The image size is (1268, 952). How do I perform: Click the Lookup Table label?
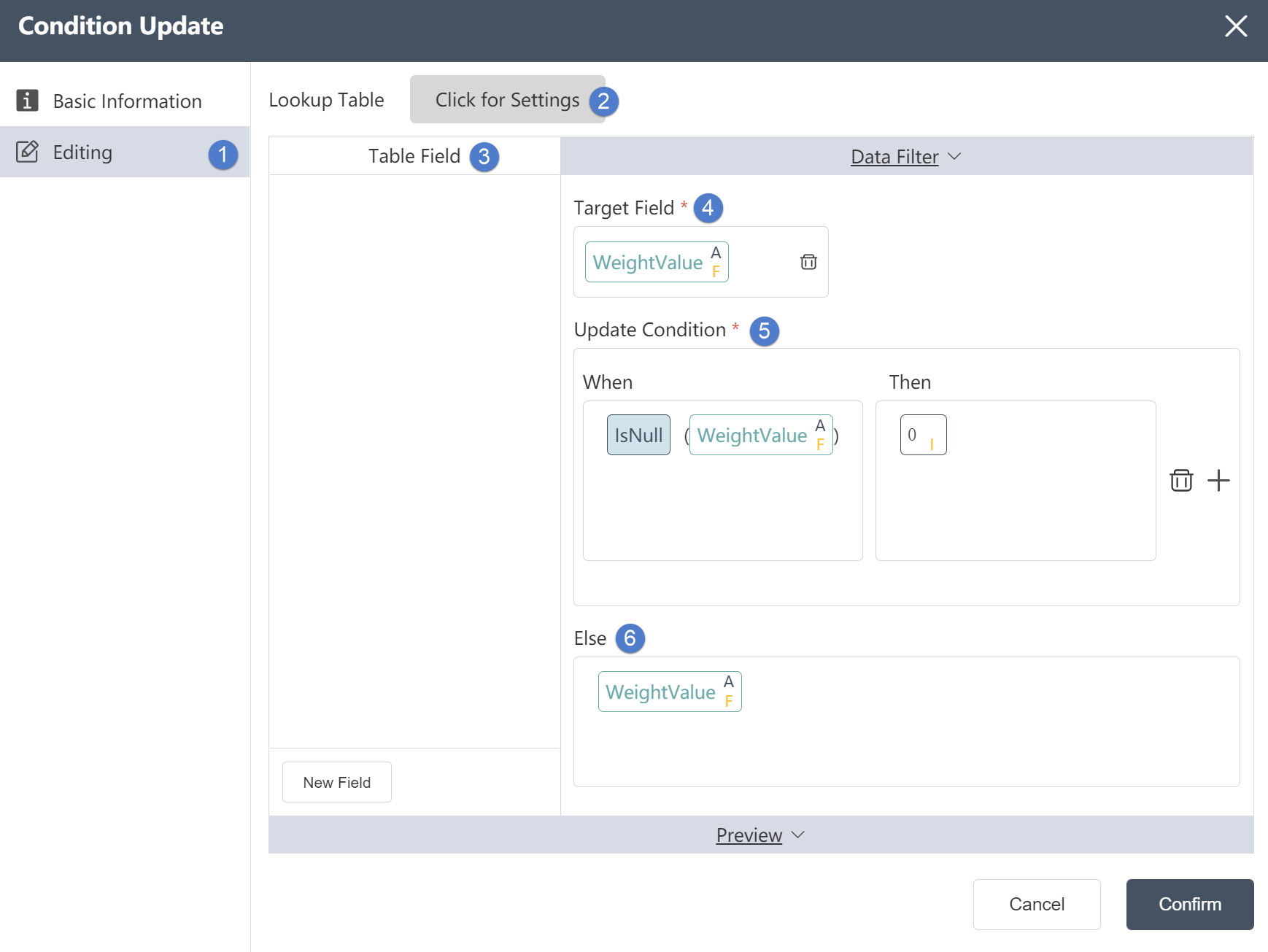point(326,100)
